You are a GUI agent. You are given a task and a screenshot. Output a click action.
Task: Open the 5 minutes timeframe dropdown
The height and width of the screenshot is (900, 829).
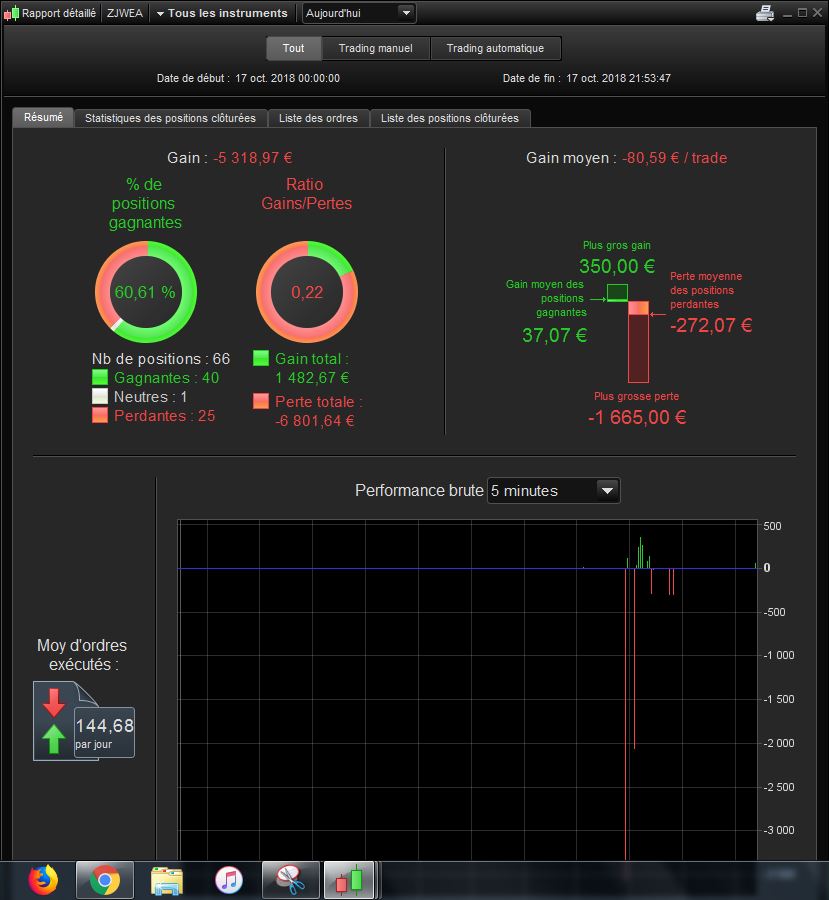tap(553, 491)
